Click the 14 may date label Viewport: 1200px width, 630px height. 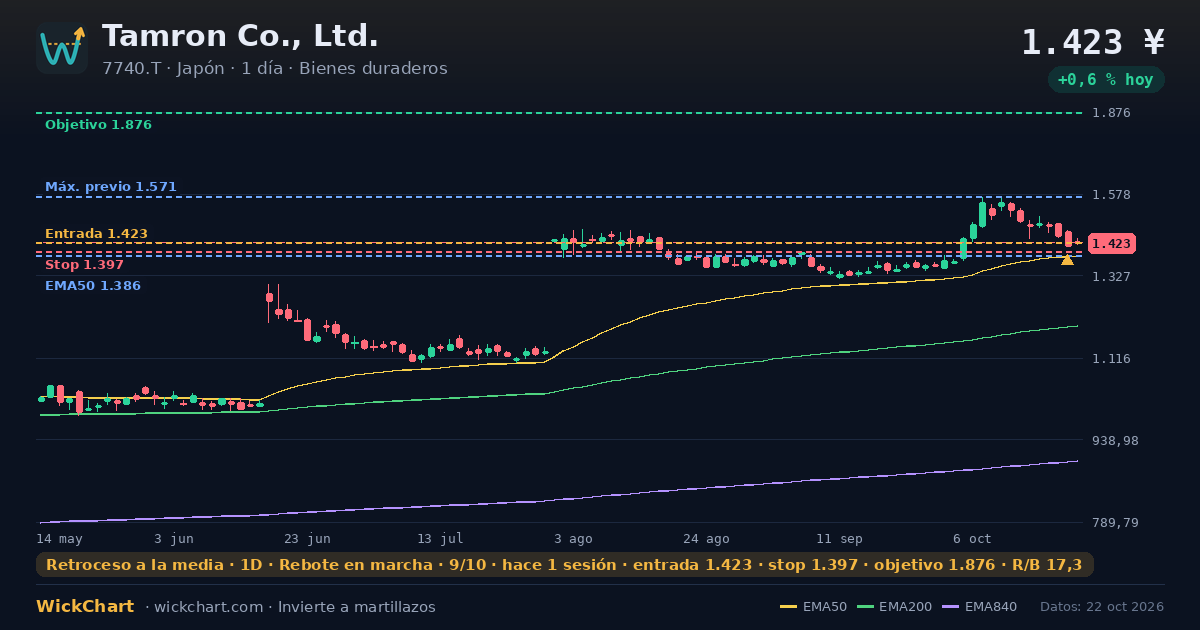point(59,539)
